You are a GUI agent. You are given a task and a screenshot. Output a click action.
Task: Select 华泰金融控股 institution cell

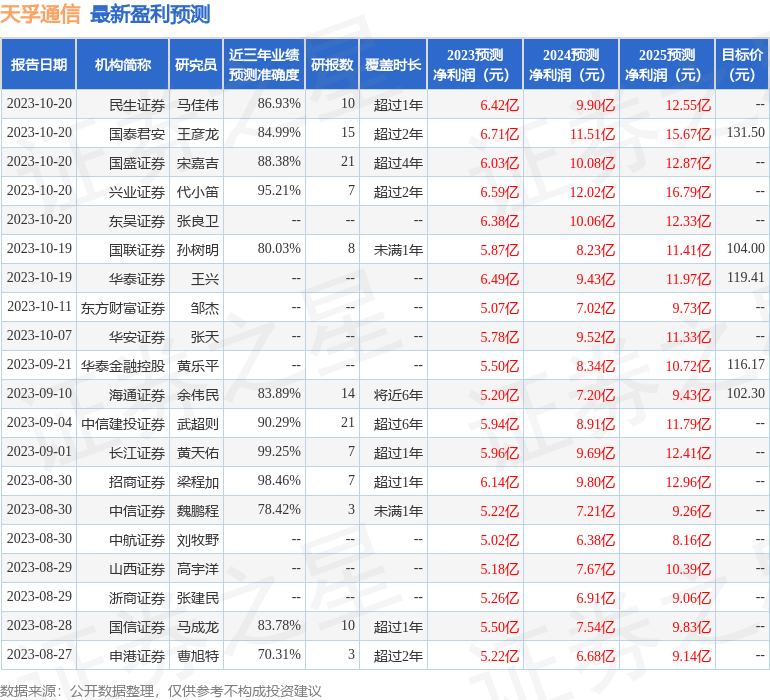(123, 365)
